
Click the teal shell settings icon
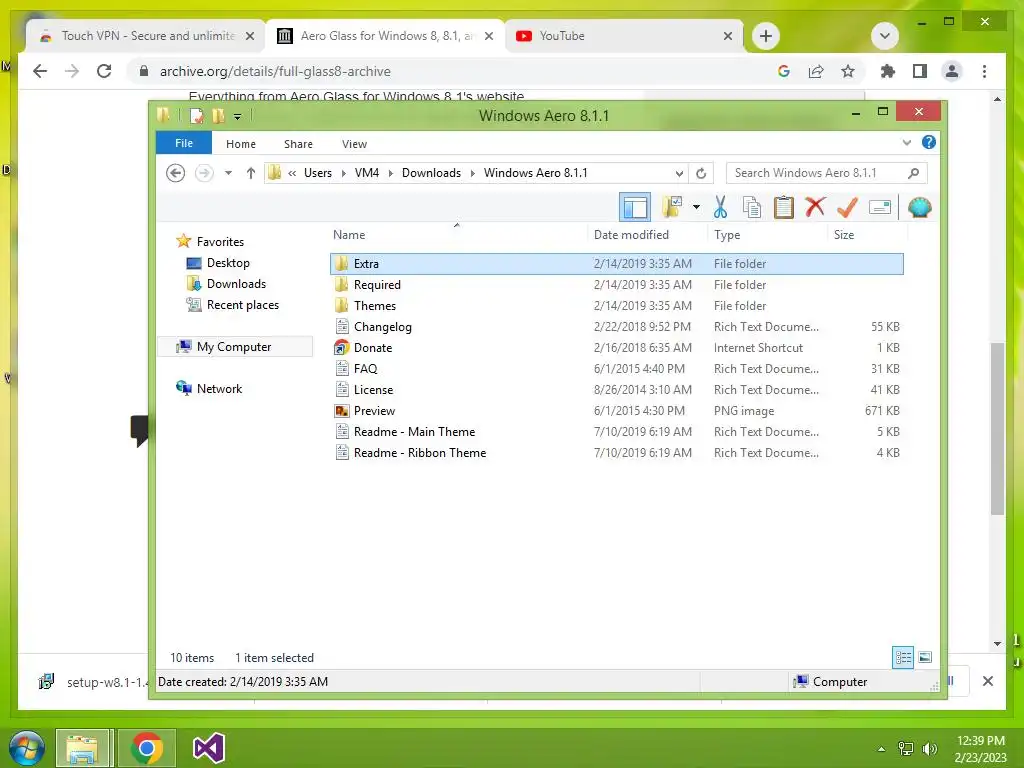pyautogui.click(x=920, y=208)
